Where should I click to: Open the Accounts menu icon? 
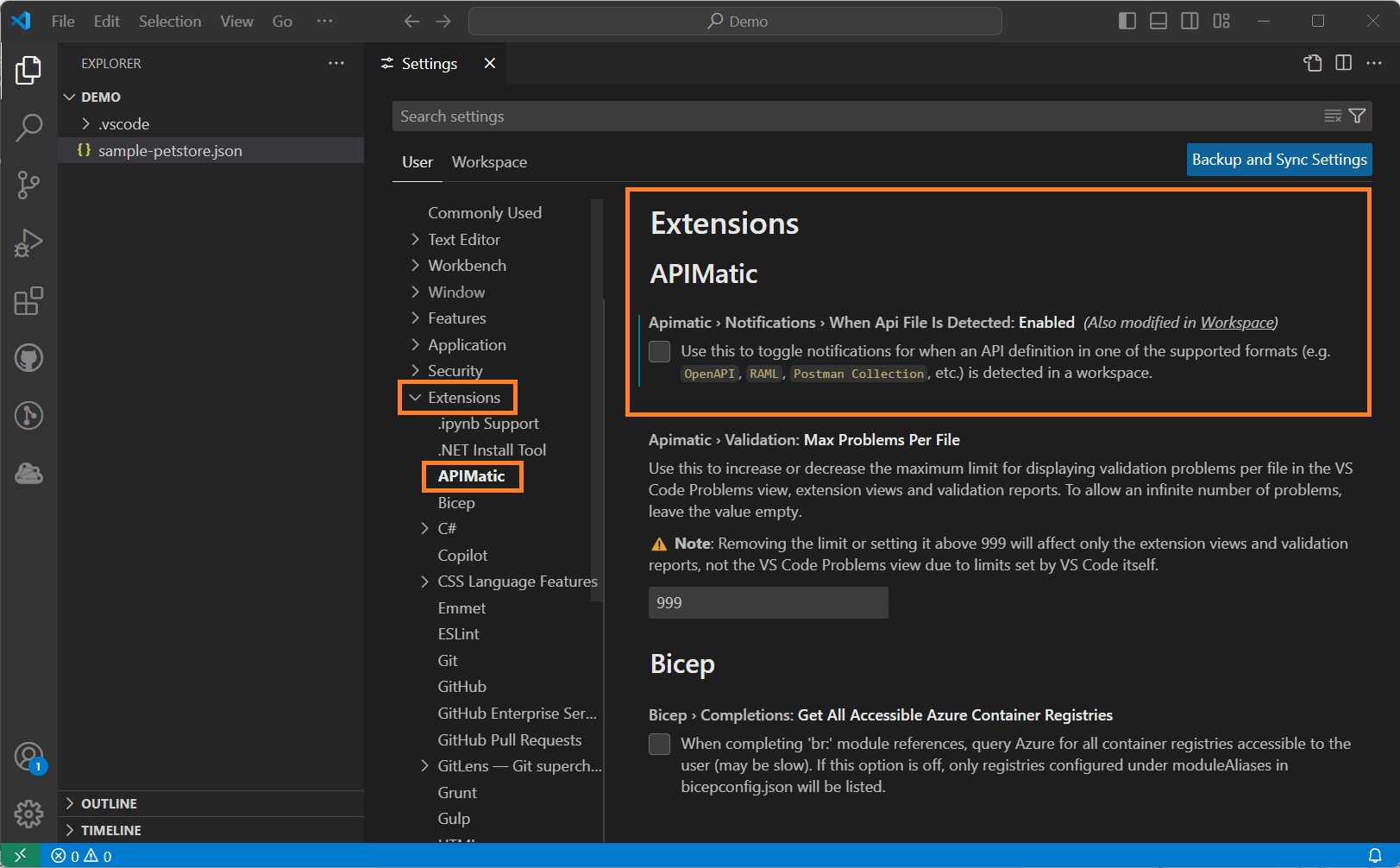pos(28,757)
